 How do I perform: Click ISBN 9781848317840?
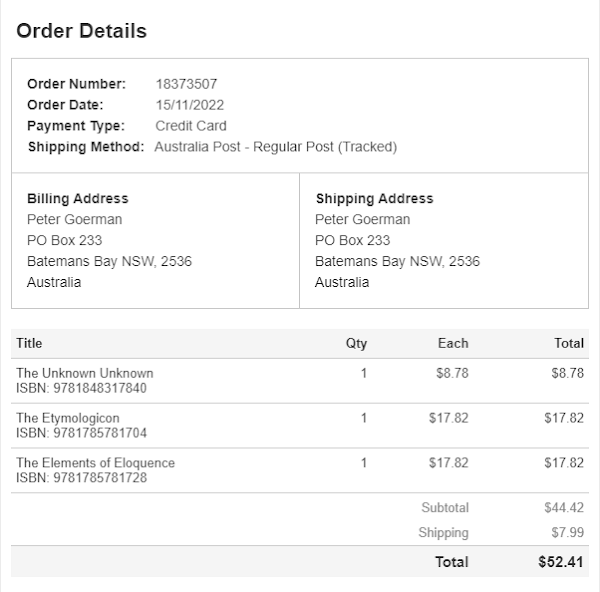[x=81, y=388]
